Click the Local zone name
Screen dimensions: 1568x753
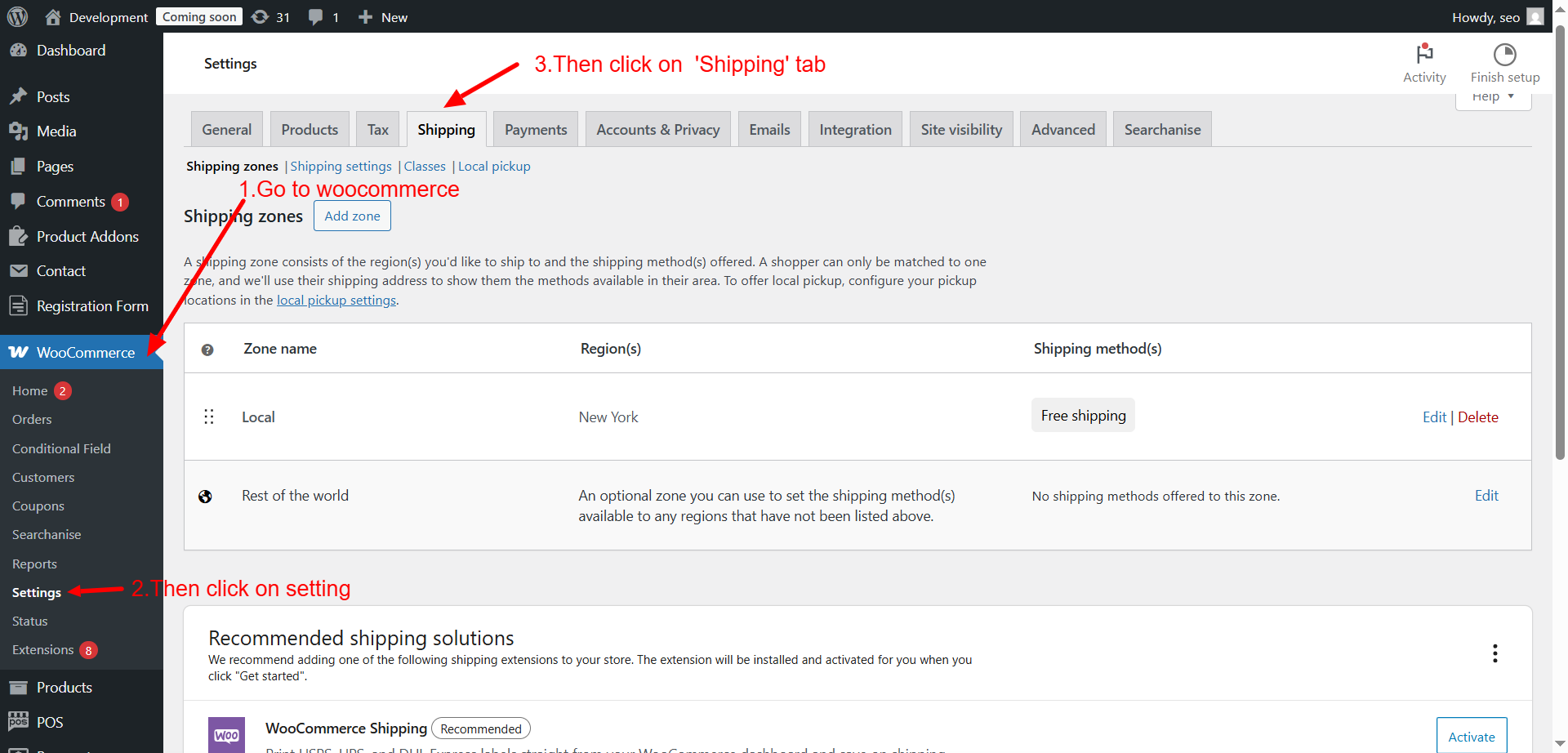[258, 417]
